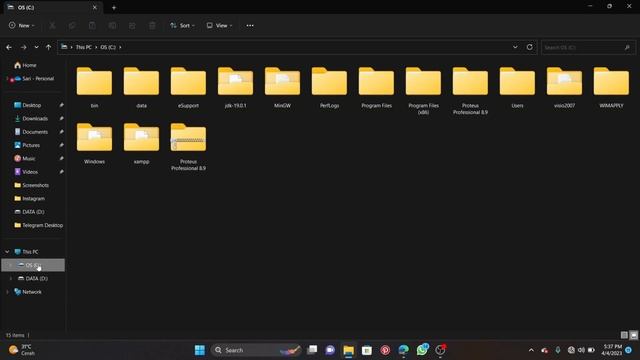The image size is (640, 360).
Task: Click OS (C:) in the address breadcrumb
Action: coord(108,47)
